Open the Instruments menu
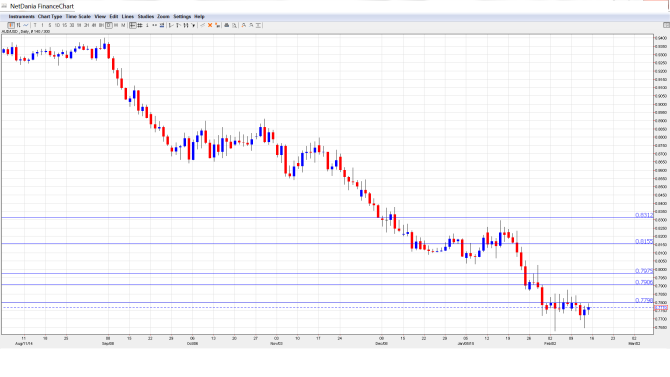 tap(22, 17)
